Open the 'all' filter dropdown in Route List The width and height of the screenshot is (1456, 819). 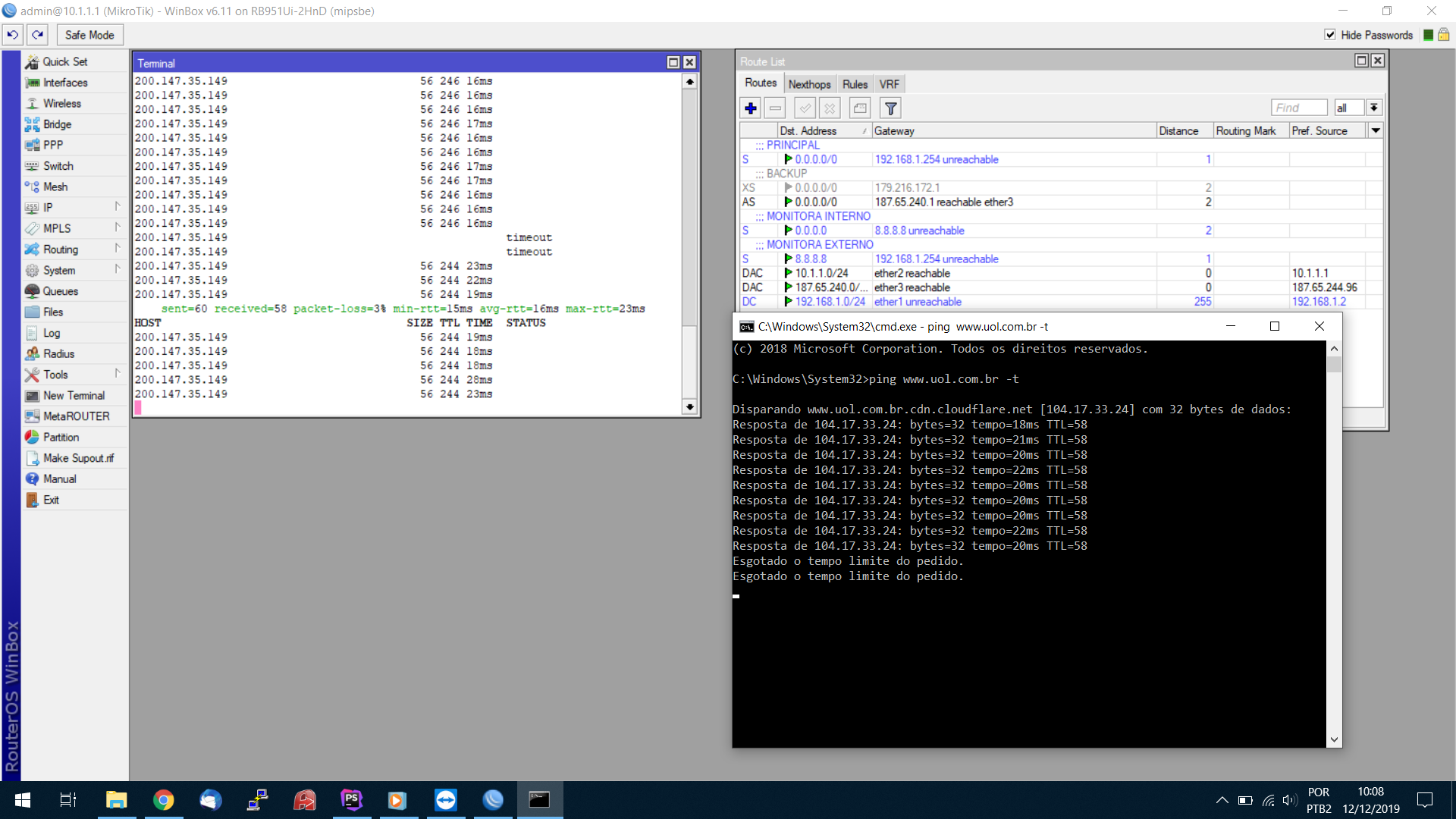click(1373, 108)
